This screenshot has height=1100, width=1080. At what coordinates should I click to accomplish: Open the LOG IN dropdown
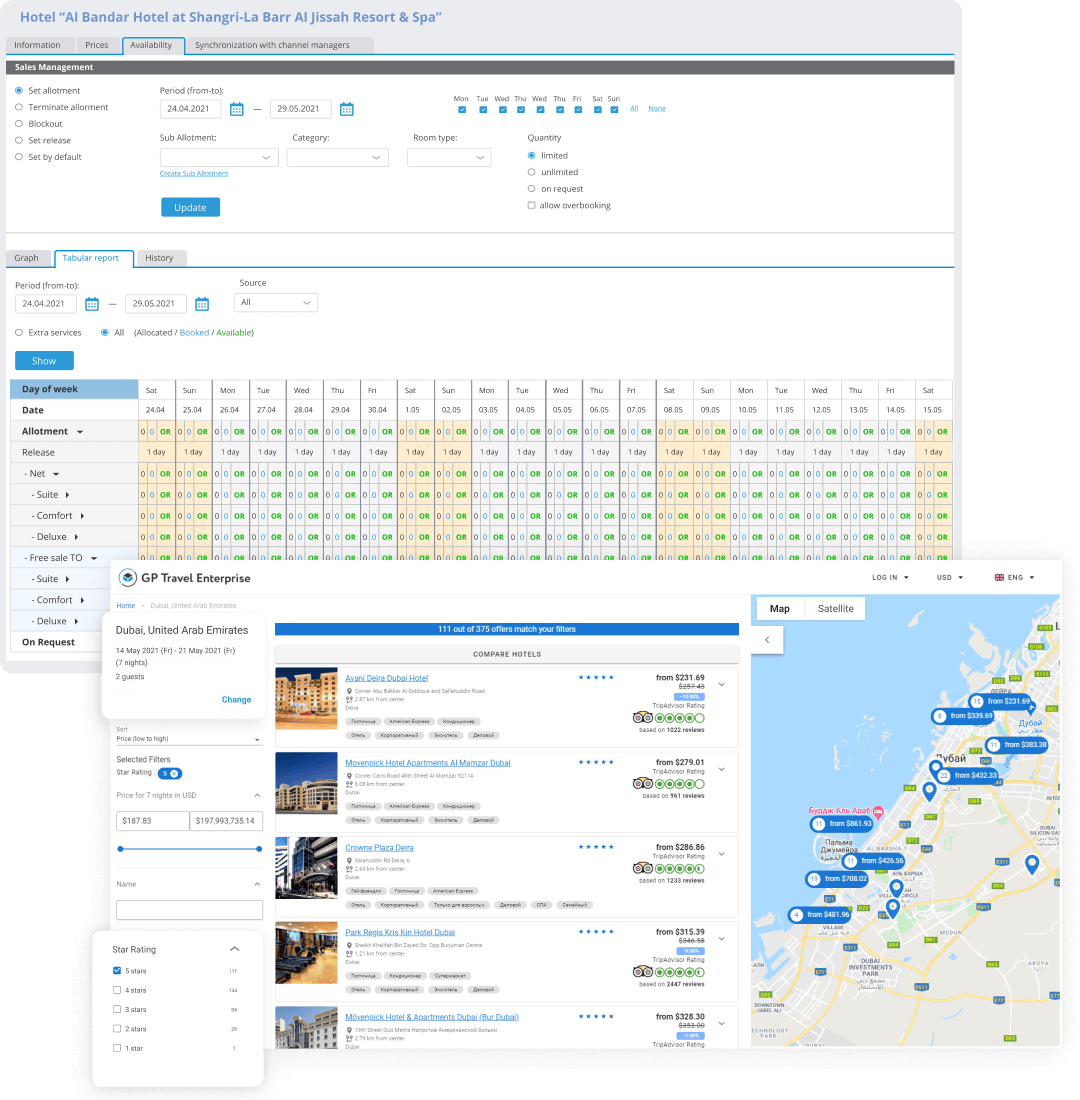click(891, 577)
